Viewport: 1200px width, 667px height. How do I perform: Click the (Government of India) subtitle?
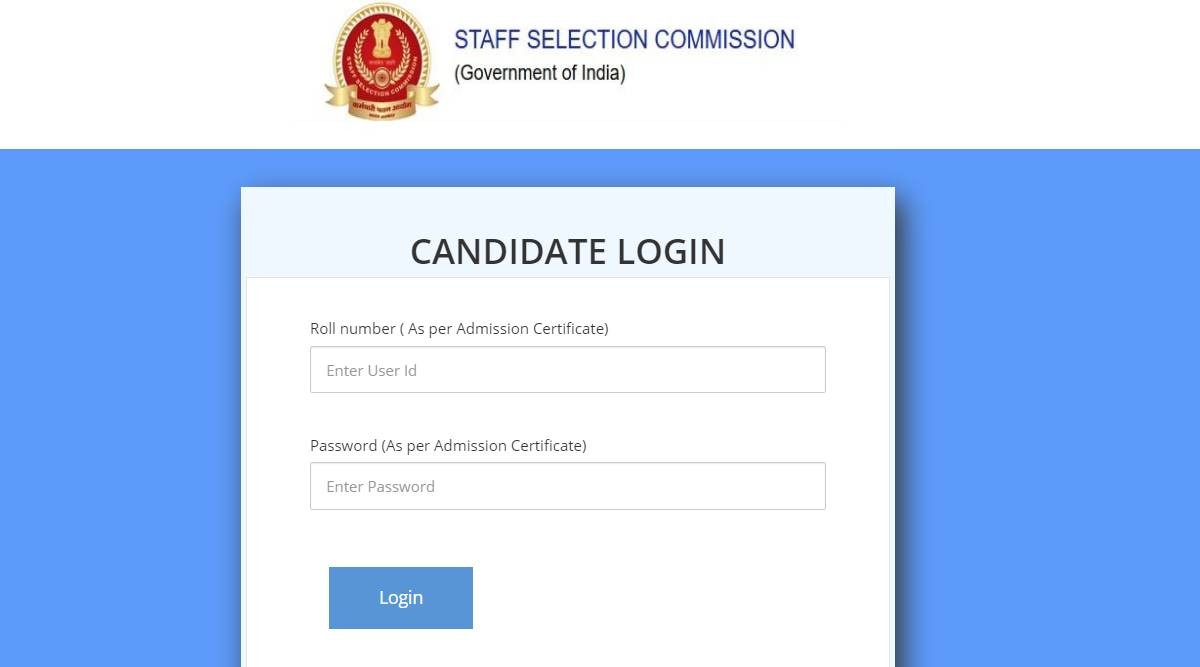tap(540, 73)
